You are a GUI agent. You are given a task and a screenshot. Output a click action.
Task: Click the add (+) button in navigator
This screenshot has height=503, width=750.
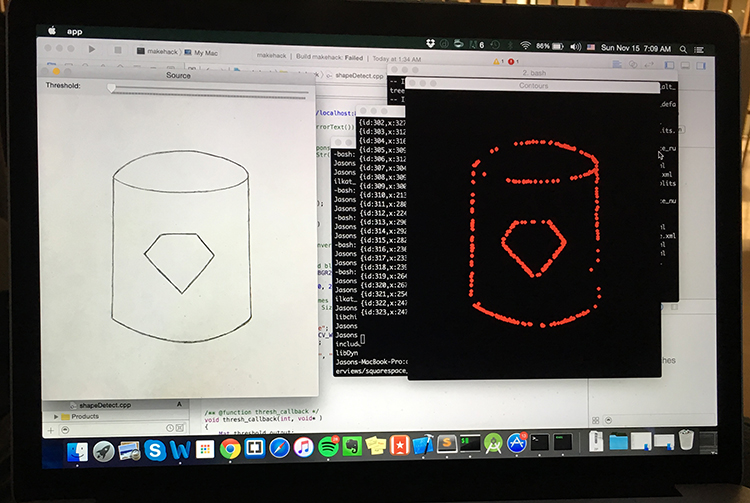point(50,428)
